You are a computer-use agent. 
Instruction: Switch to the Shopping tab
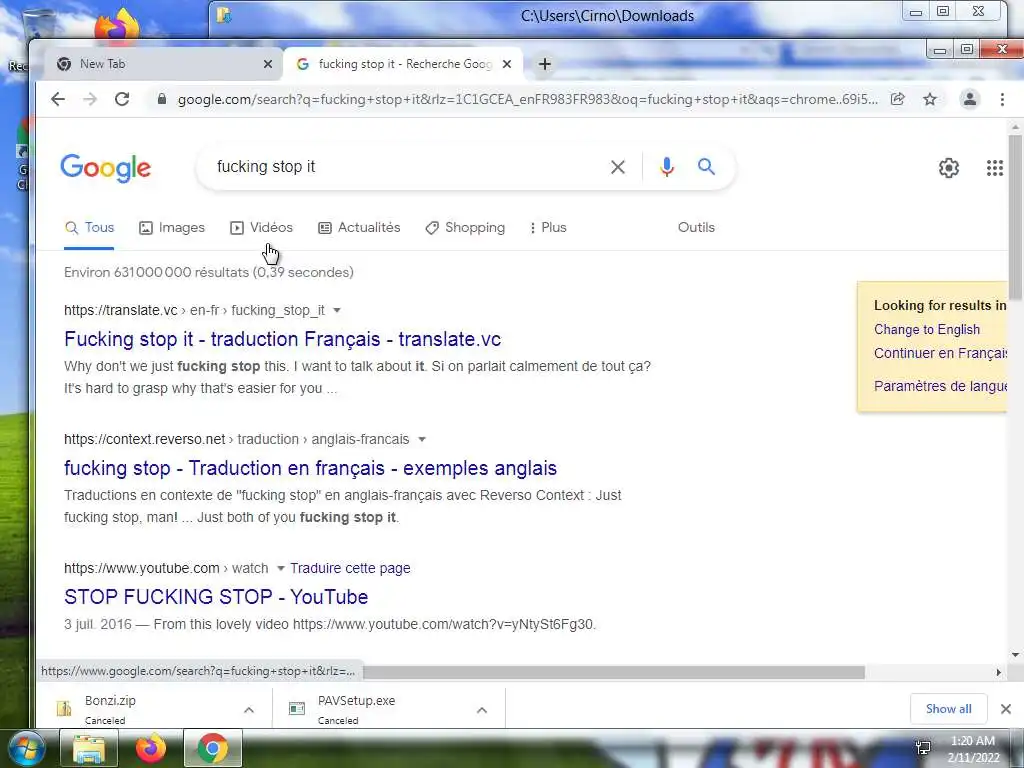pyautogui.click(x=465, y=227)
